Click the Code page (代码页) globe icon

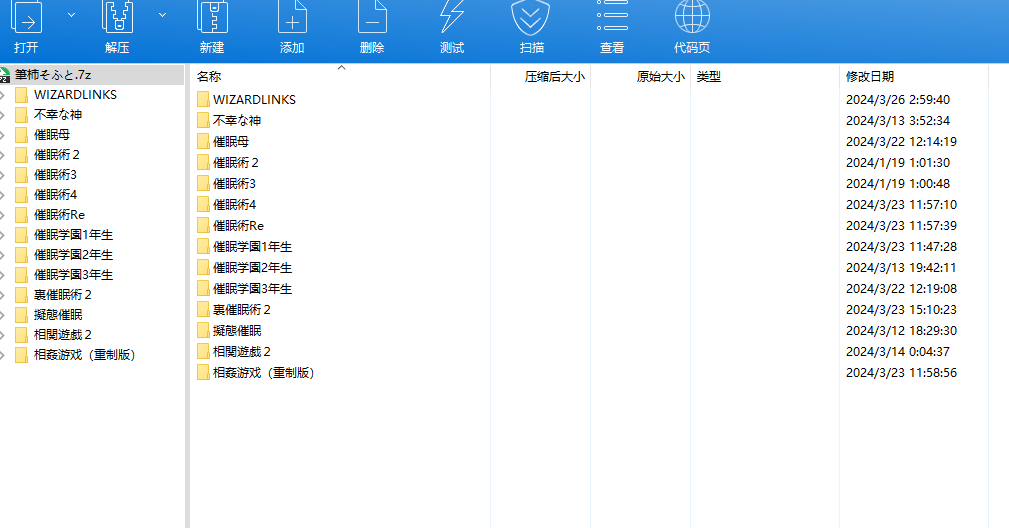point(692,16)
